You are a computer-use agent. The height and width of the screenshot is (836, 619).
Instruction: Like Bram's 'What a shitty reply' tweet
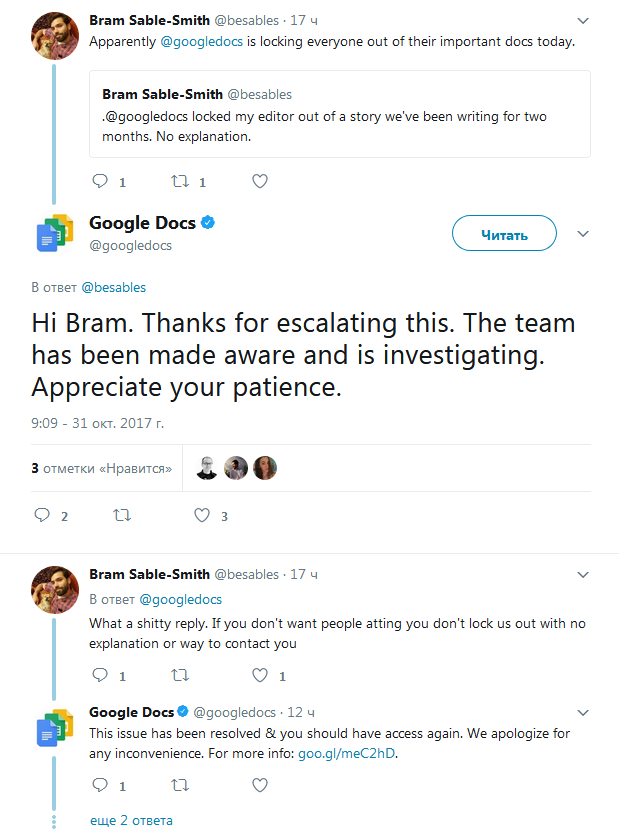[x=260, y=676]
